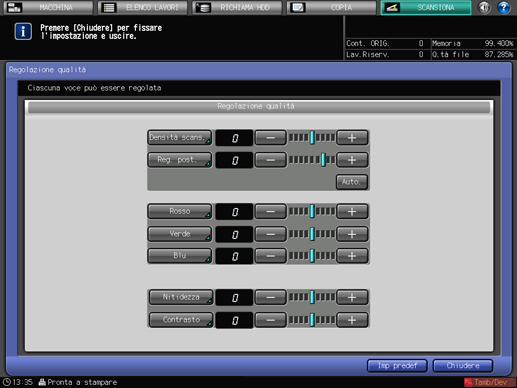Decrease Reg. post. with minus button

coord(270,160)
